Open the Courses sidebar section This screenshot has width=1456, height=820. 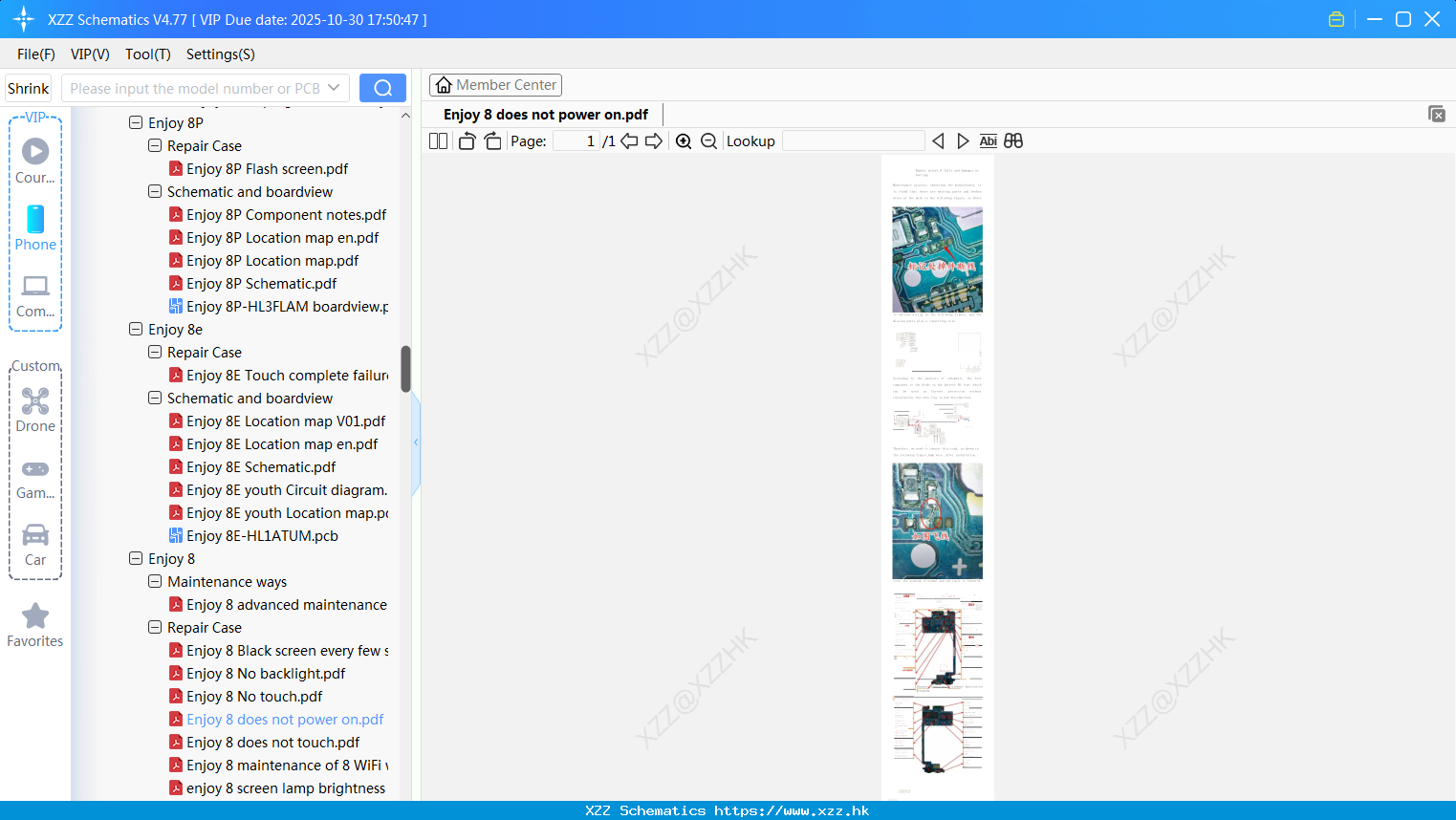35,161
